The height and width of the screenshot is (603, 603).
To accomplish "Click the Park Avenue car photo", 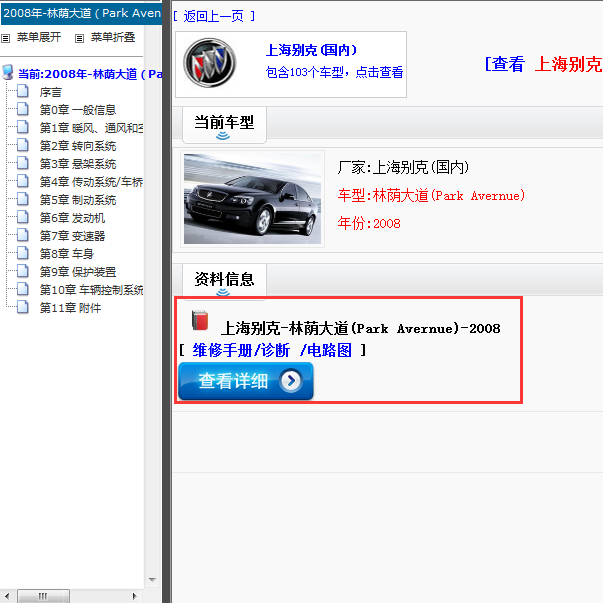I will coord(252,199).
